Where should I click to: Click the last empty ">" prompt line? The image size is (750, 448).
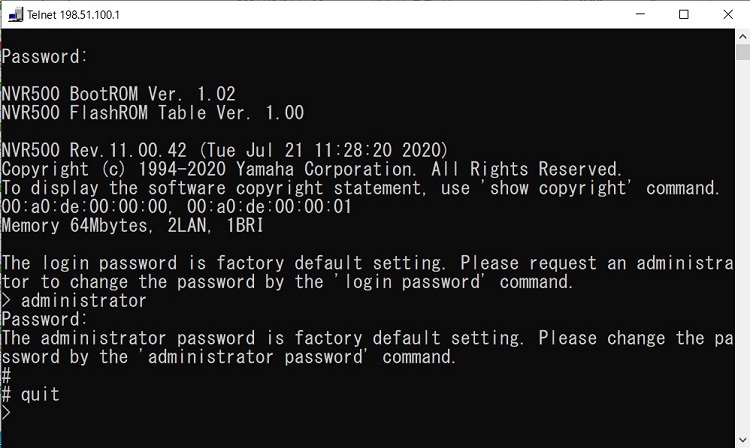click(x=6, y=414)
